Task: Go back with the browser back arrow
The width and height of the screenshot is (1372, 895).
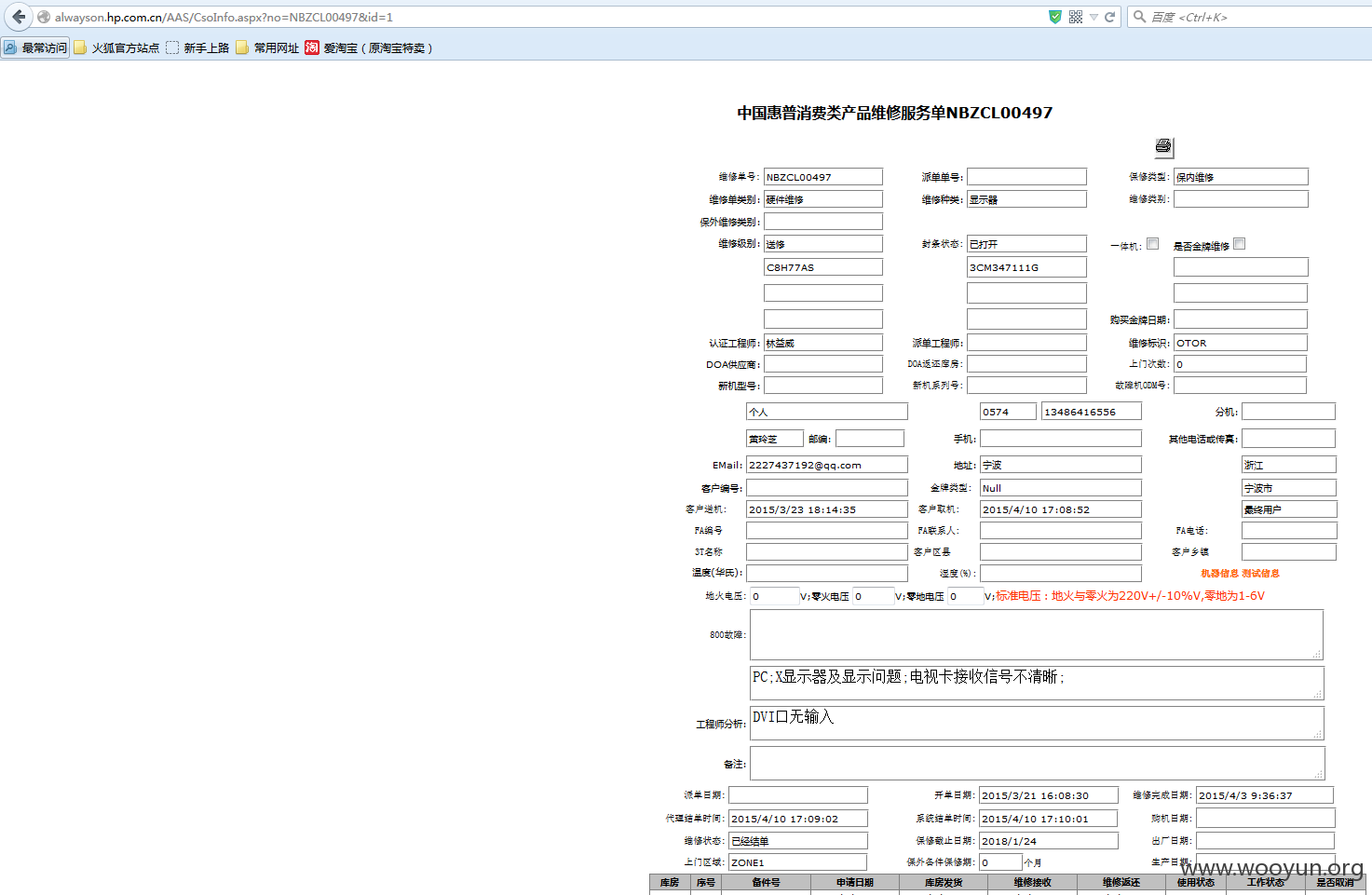Action: pyautogui.click(x=19, y=17)
